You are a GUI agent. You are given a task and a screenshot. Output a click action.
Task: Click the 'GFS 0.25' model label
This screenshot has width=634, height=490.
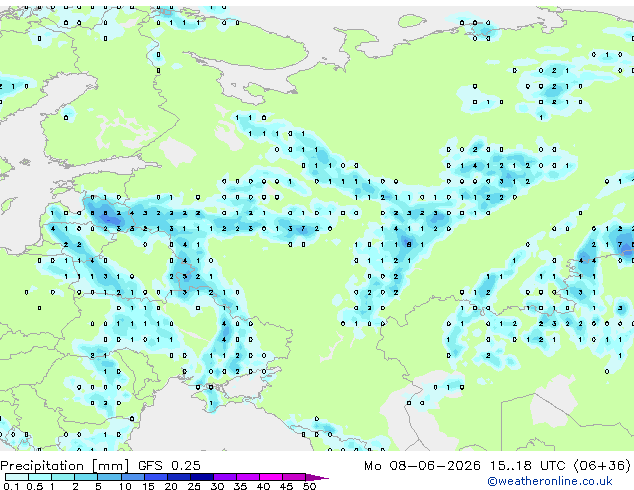pos(169,466)
